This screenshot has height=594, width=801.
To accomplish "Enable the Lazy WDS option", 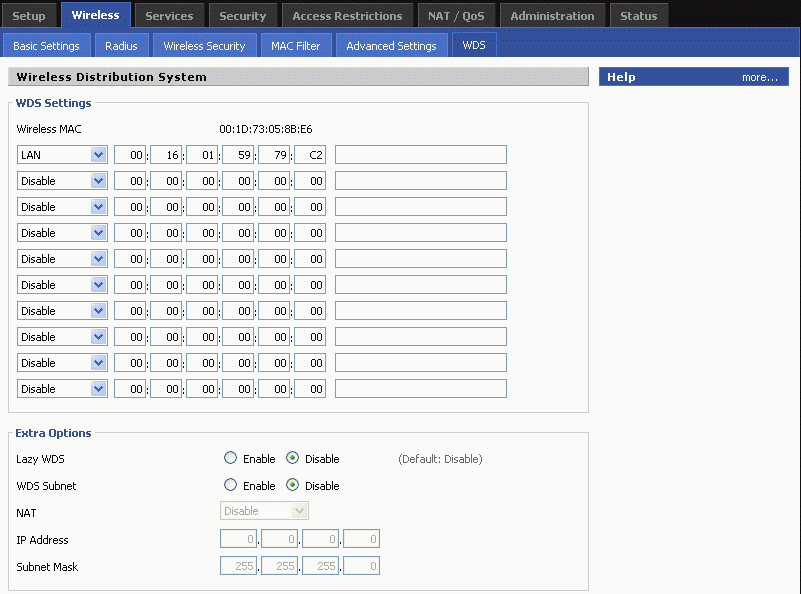I will 231,459.
